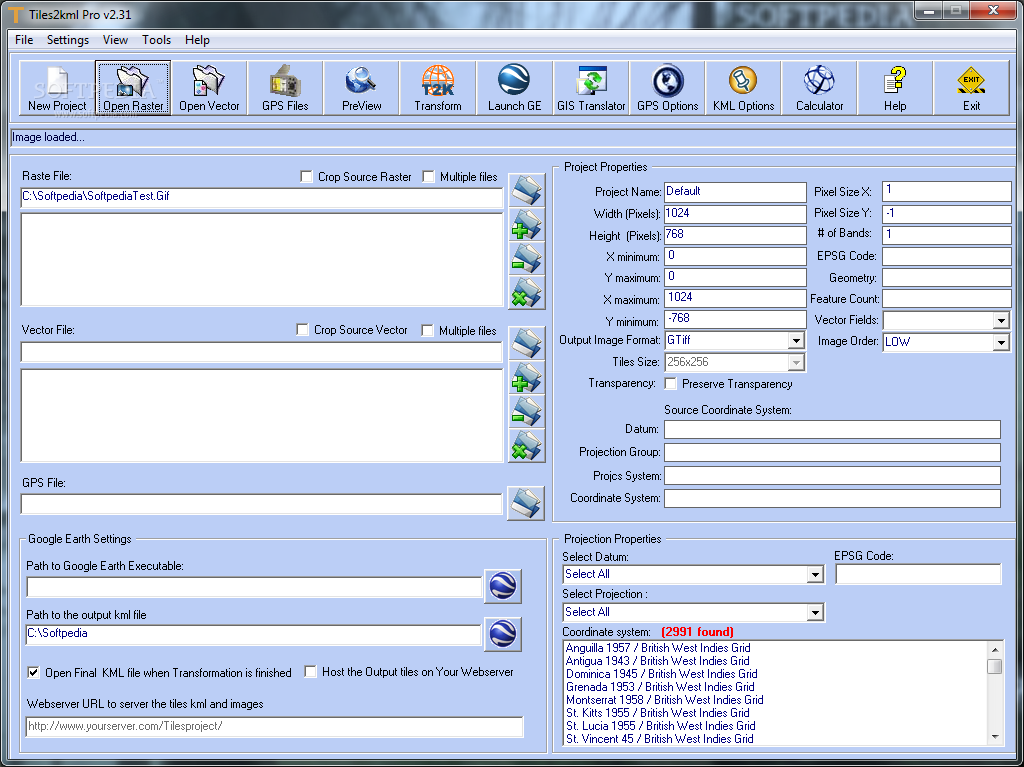1024x767 pixels.
Task: Enable Crop Source Raster checkbox
Action: 306,176
